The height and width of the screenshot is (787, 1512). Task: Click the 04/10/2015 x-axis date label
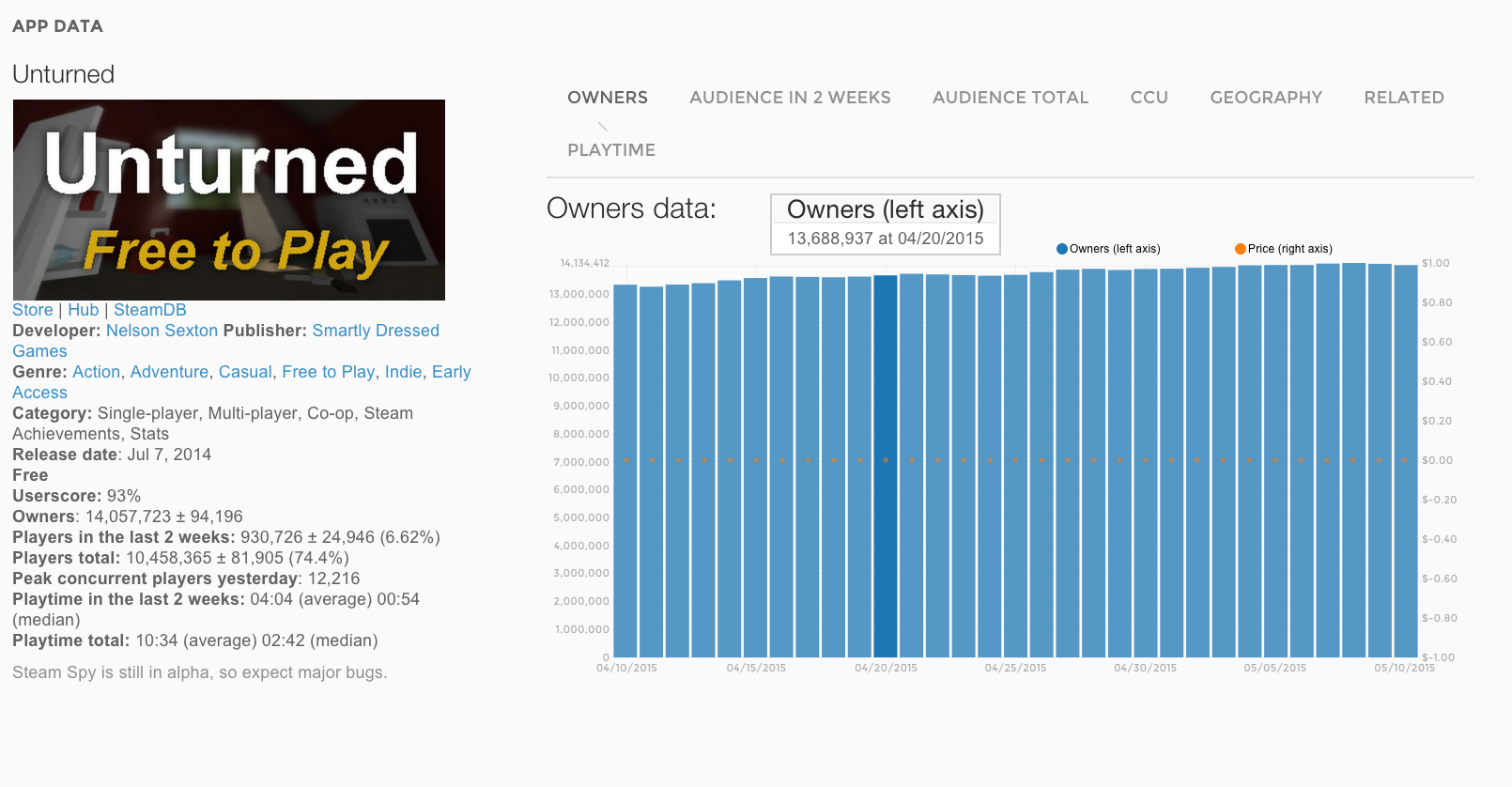(626, 668)
